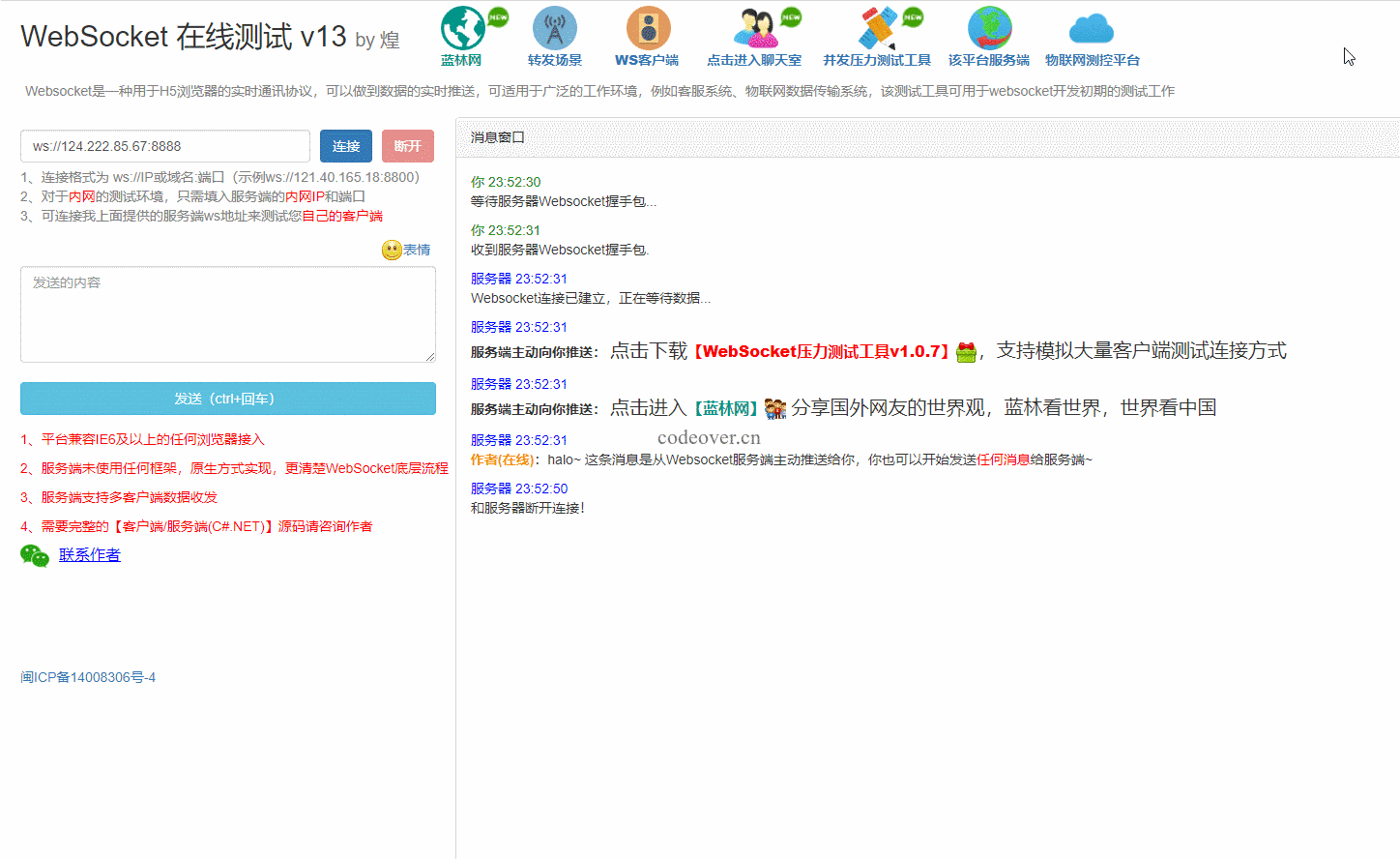Click the 发送 (ctrl+回车) send button
The width and height of the screenshot is (1400, 859).
228,399
